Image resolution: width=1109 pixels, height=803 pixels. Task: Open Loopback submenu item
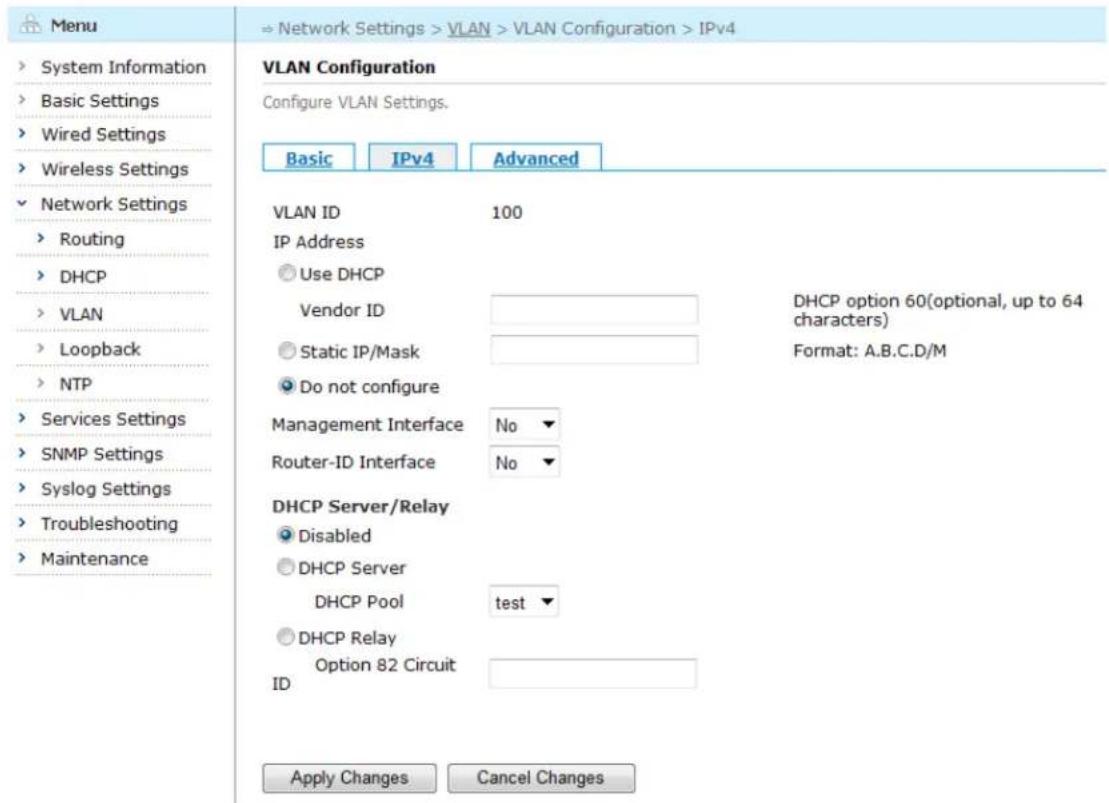click(100, 349)
